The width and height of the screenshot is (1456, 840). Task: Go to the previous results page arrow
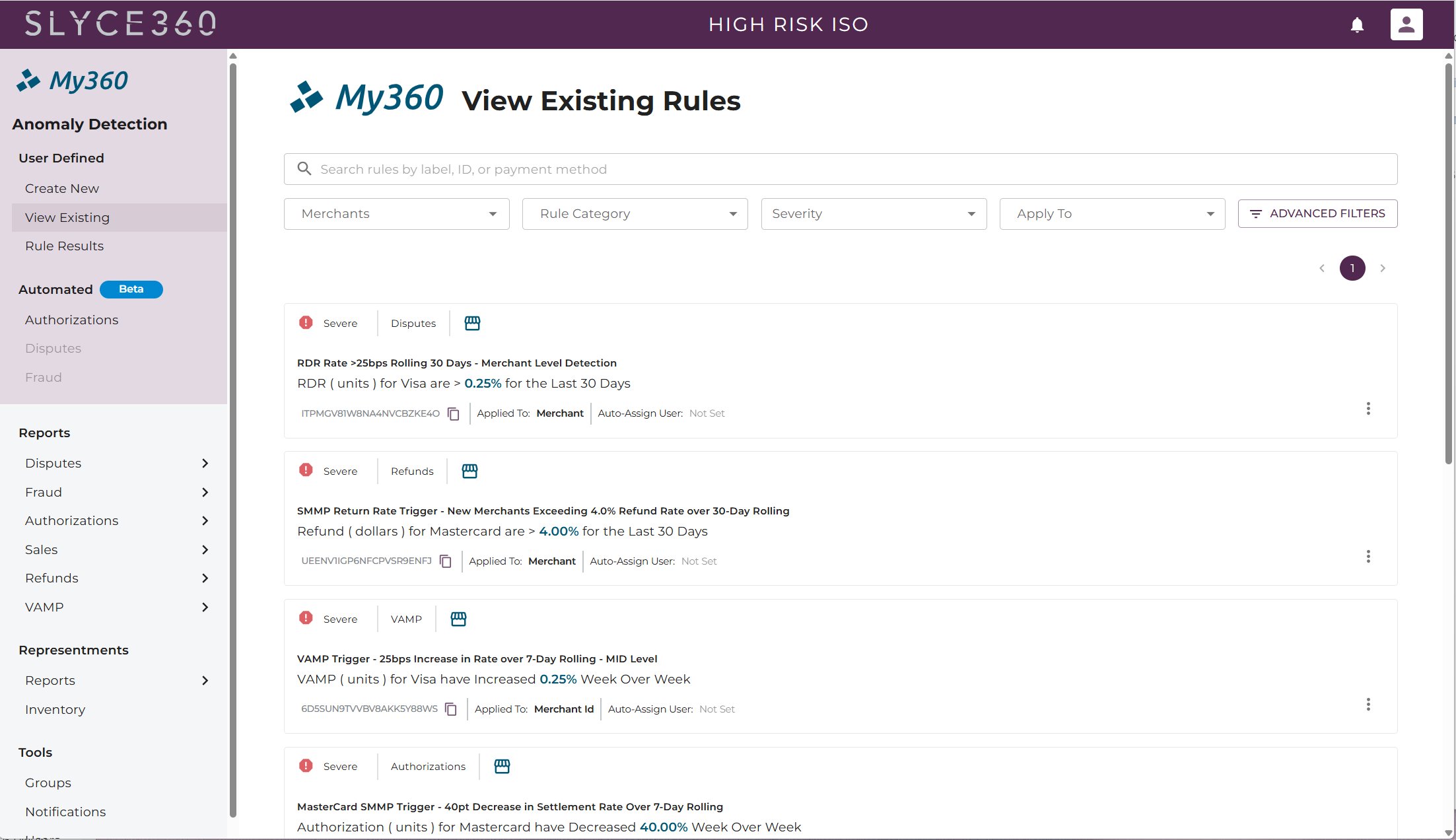pos(1322,268)
